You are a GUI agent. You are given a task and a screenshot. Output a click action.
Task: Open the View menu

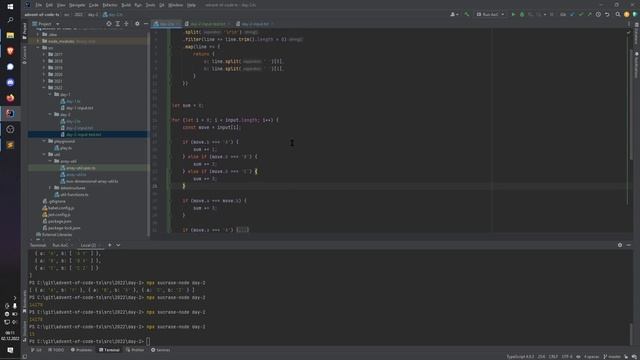pos(61,5)
